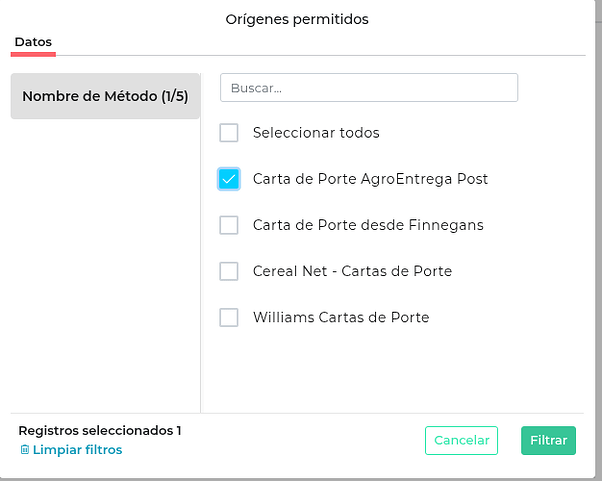Image resolution: width=602 pixels, height=481 pixels.
Task: Check the Carta de Porte desde Finnegans box
Action: coord(229,225)
